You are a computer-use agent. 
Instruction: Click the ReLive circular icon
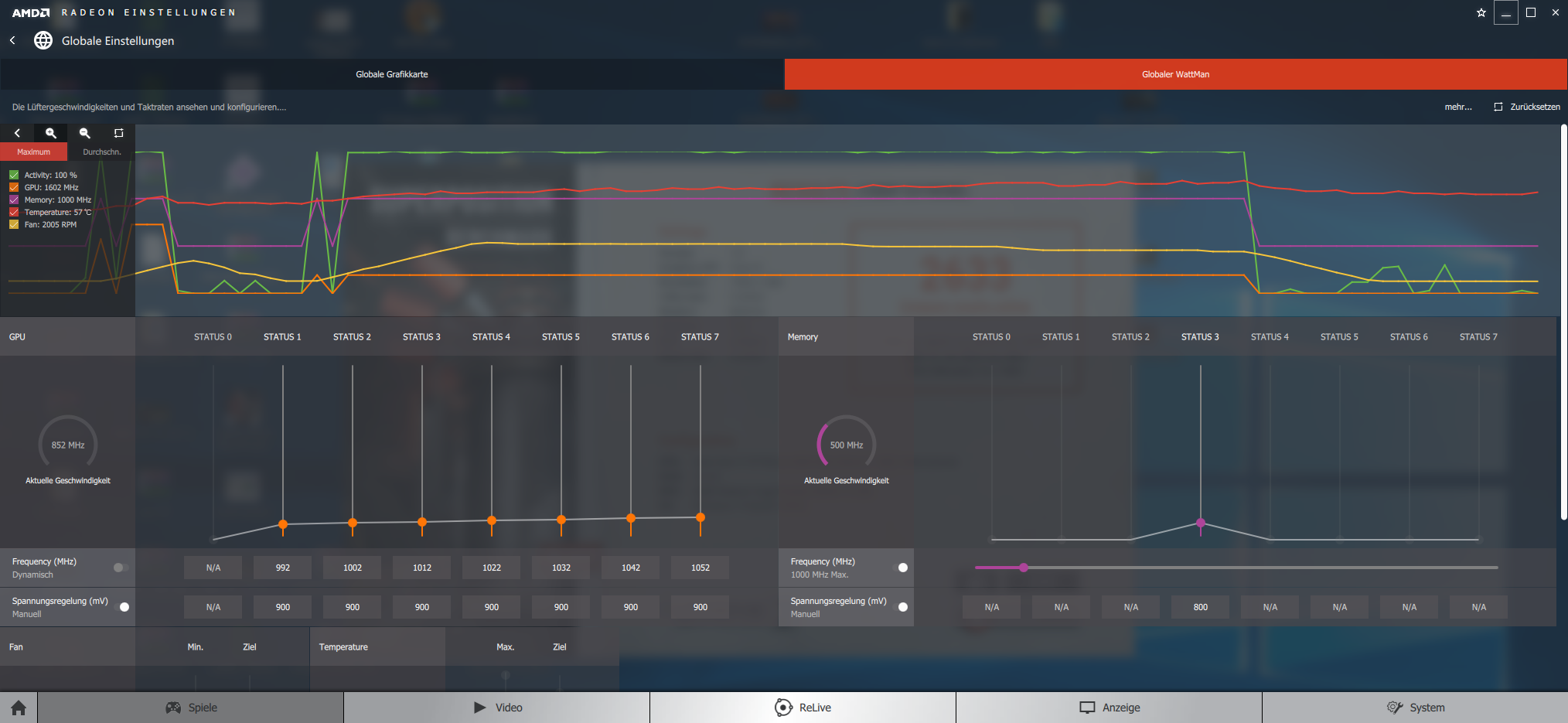pos(783,708)
